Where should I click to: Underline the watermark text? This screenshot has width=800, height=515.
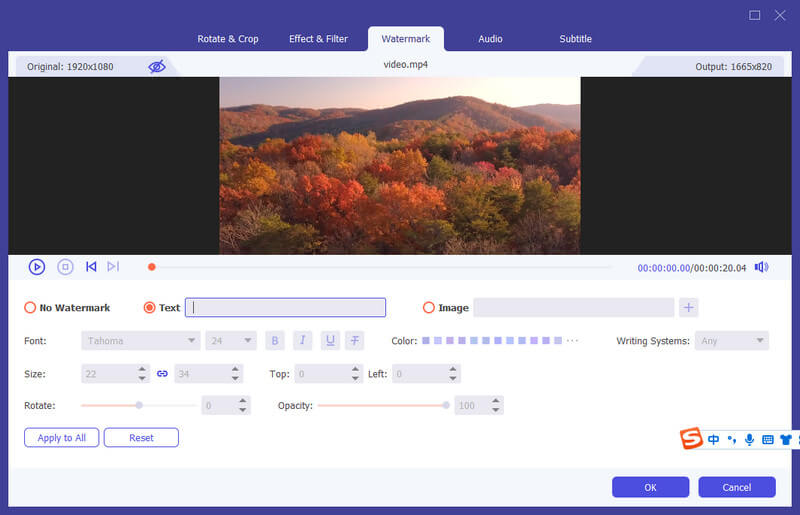pyautogui.click(x=330, y=340)
